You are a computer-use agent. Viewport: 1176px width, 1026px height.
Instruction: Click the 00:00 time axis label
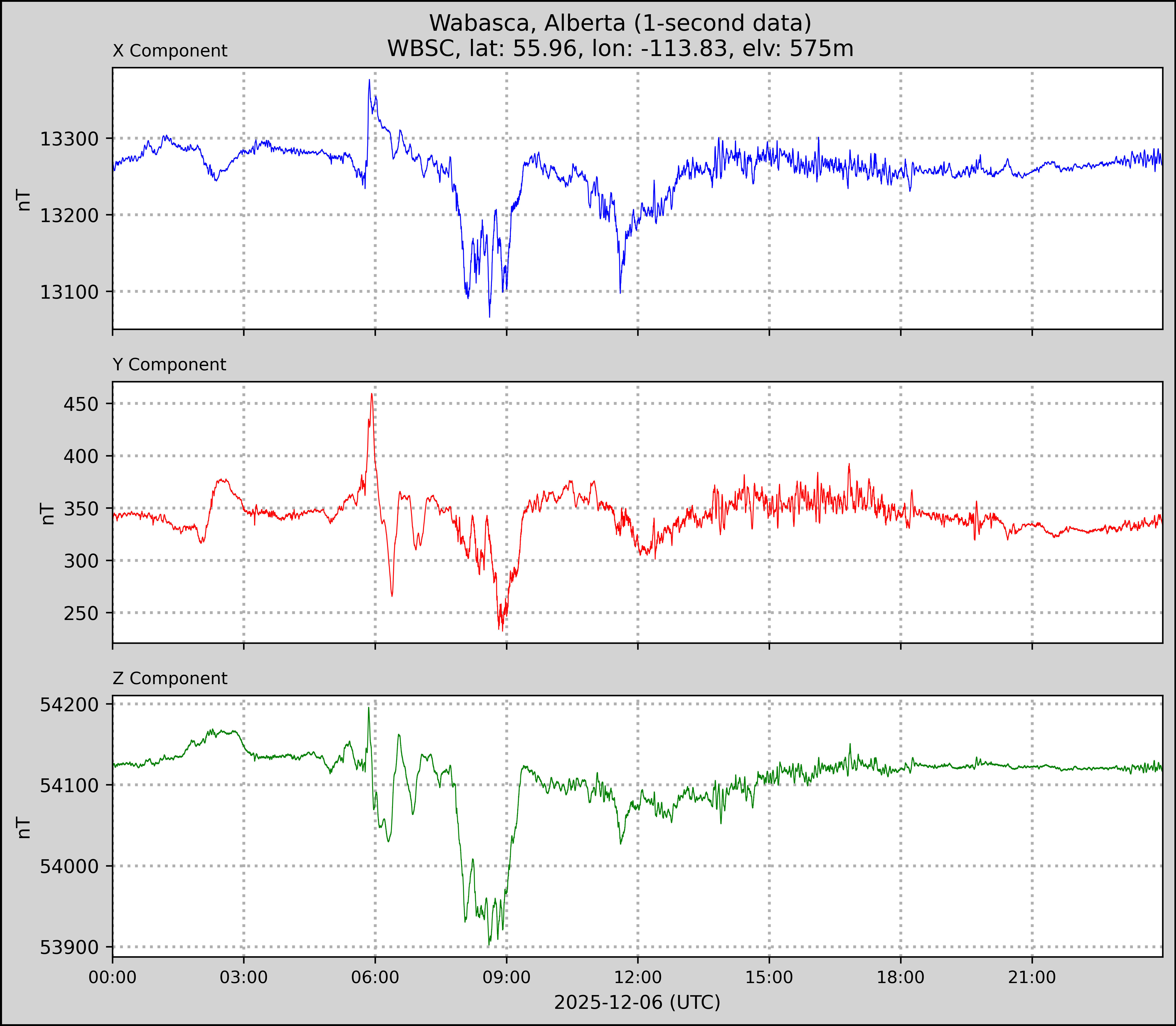113,977
